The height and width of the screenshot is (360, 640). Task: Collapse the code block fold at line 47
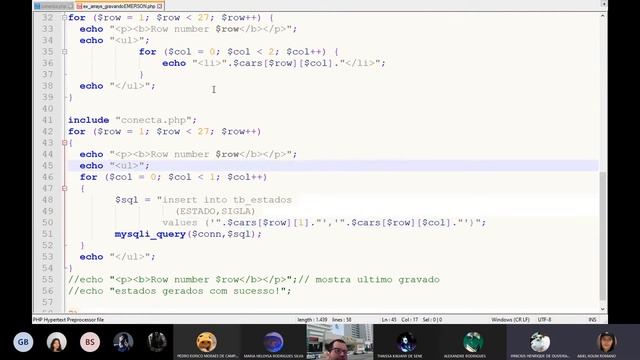tap(64, 188)
